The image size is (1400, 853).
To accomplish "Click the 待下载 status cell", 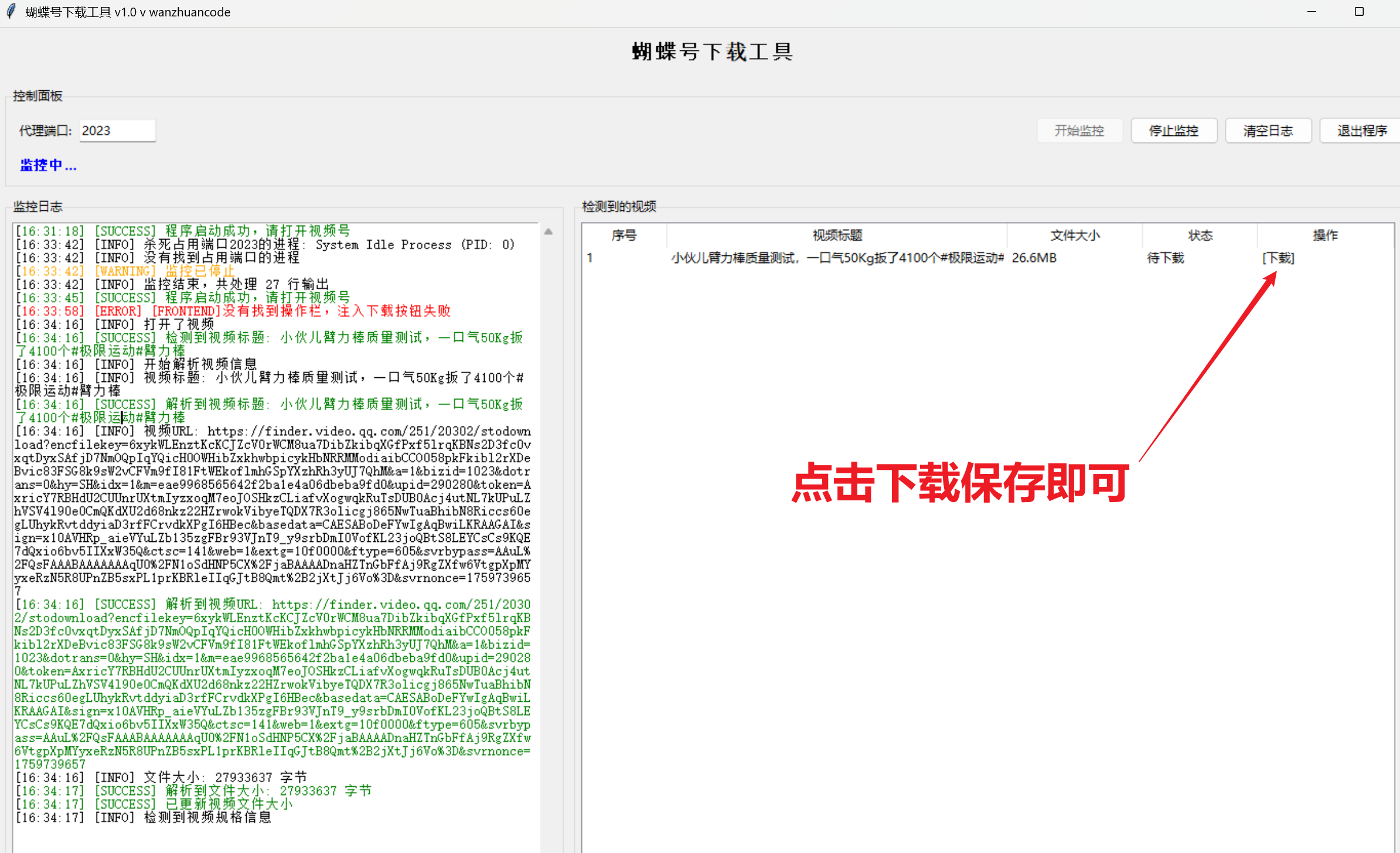I will click(x=1165, y=258).
